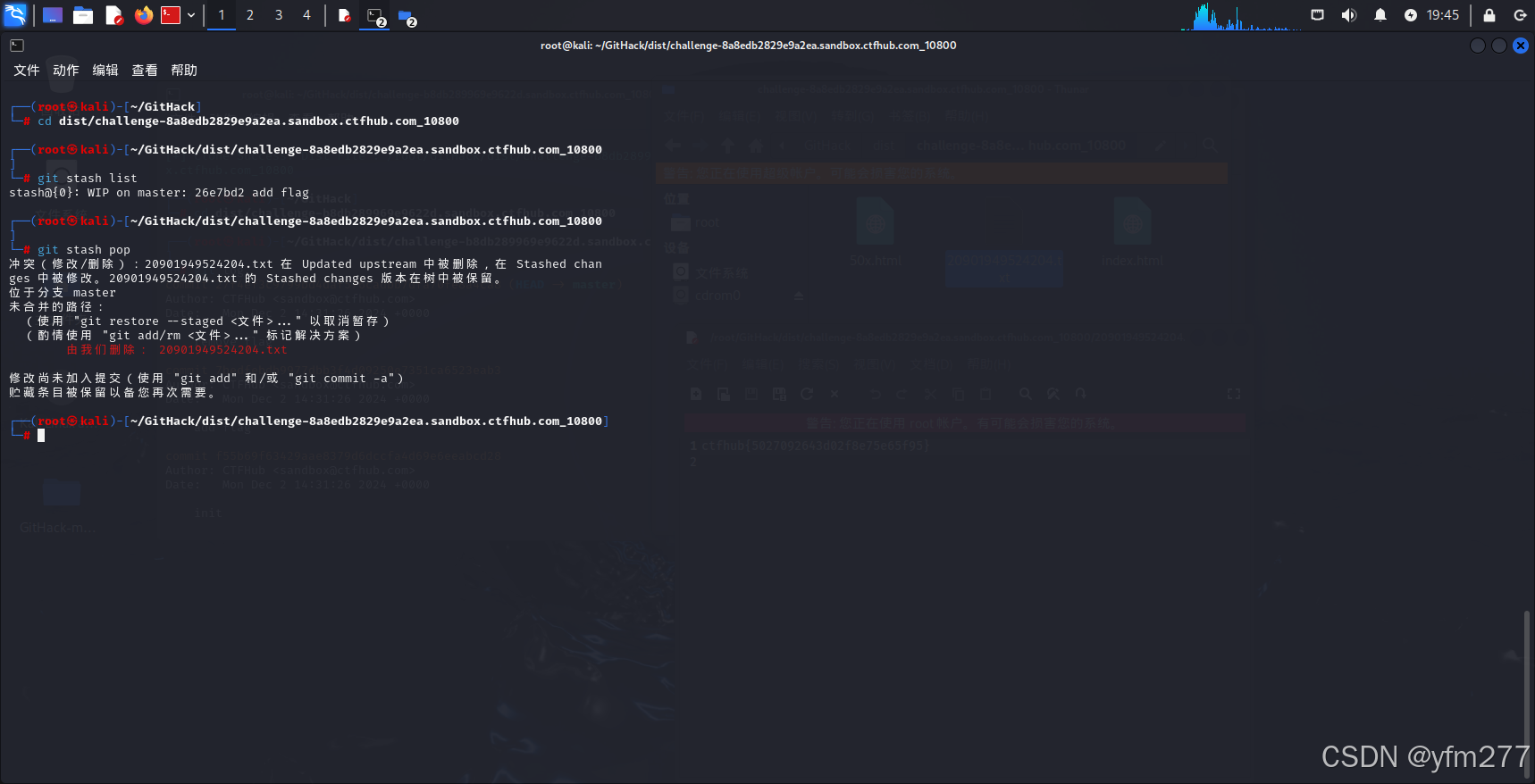
Task: Click the 'git add/rm' hint line
Action: point(193,335)
